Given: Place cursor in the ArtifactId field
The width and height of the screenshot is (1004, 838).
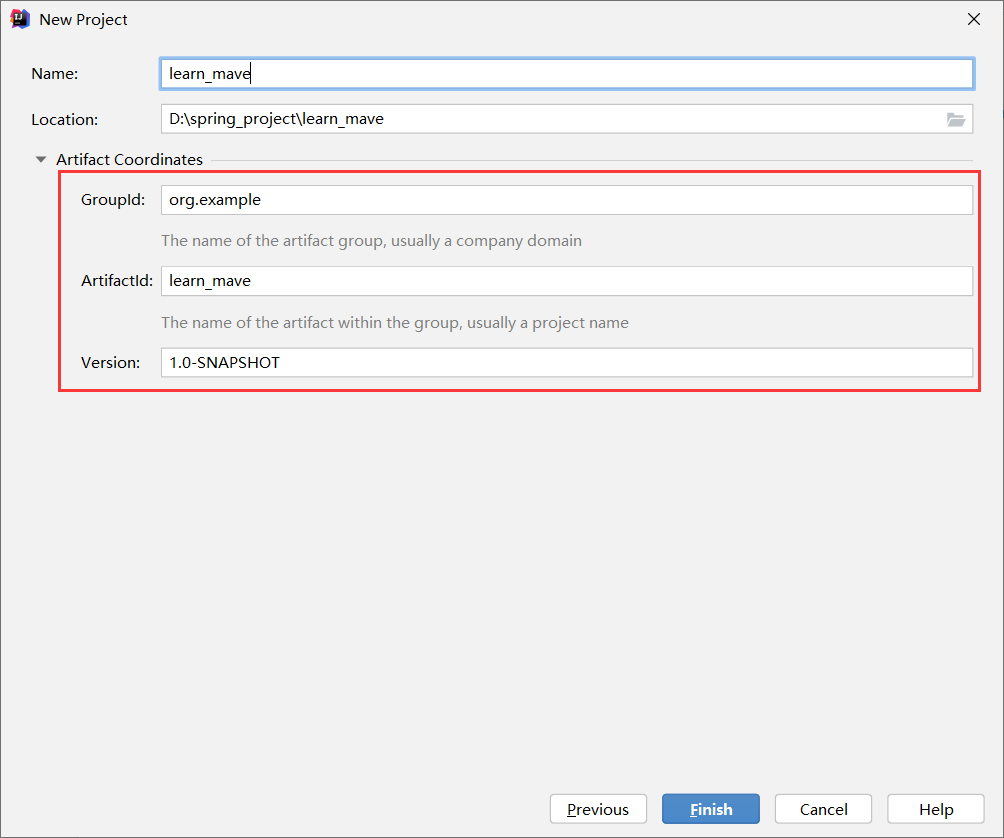Looking at the screenshot, I should pyautogui.click(x=566, y=281).
